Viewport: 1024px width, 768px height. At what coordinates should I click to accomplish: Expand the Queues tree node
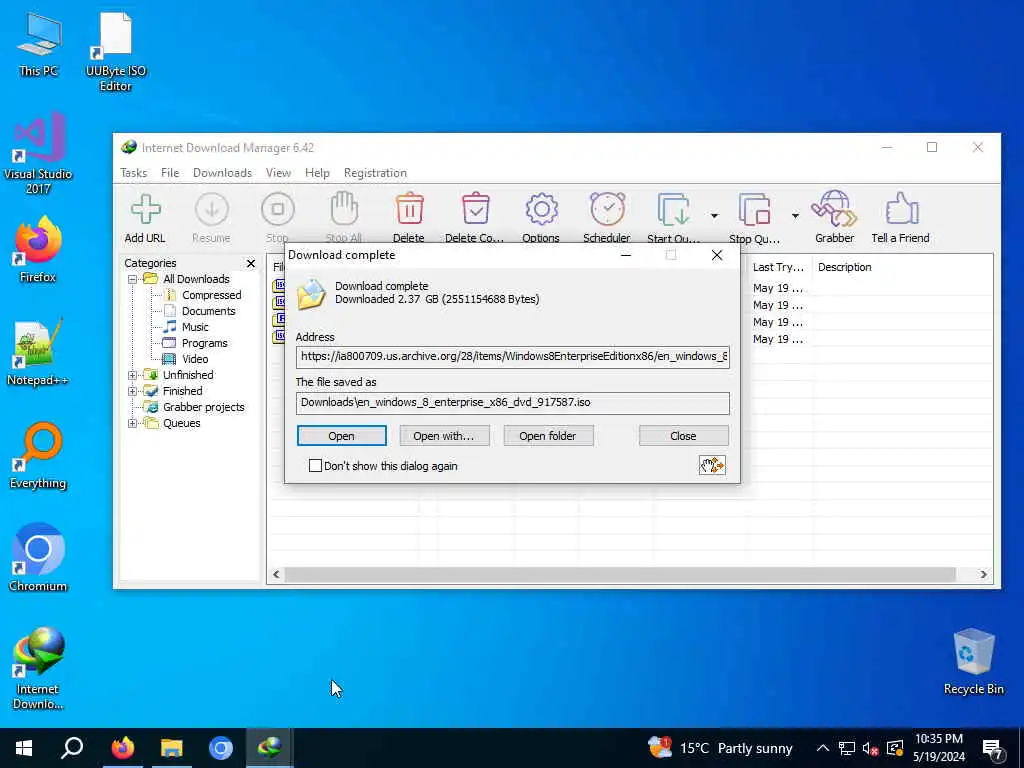[133, 423]
